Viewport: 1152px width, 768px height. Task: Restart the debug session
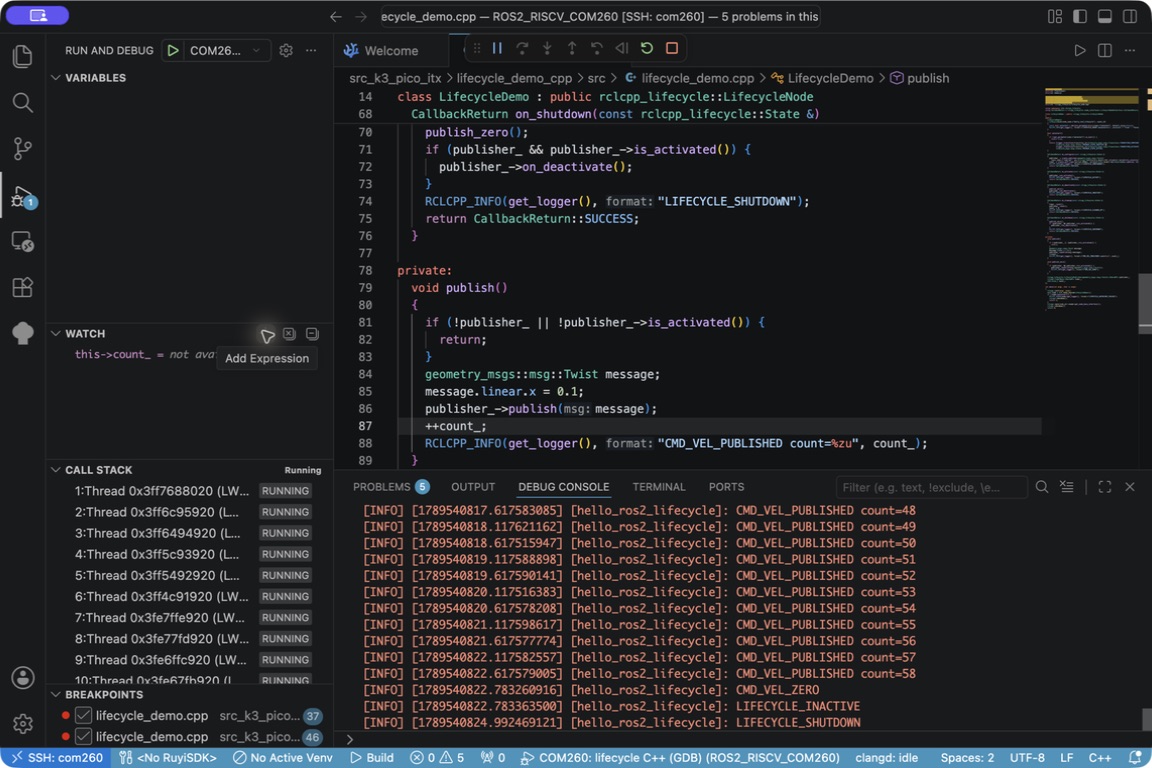pyautogui.click(x=647, y=49)
